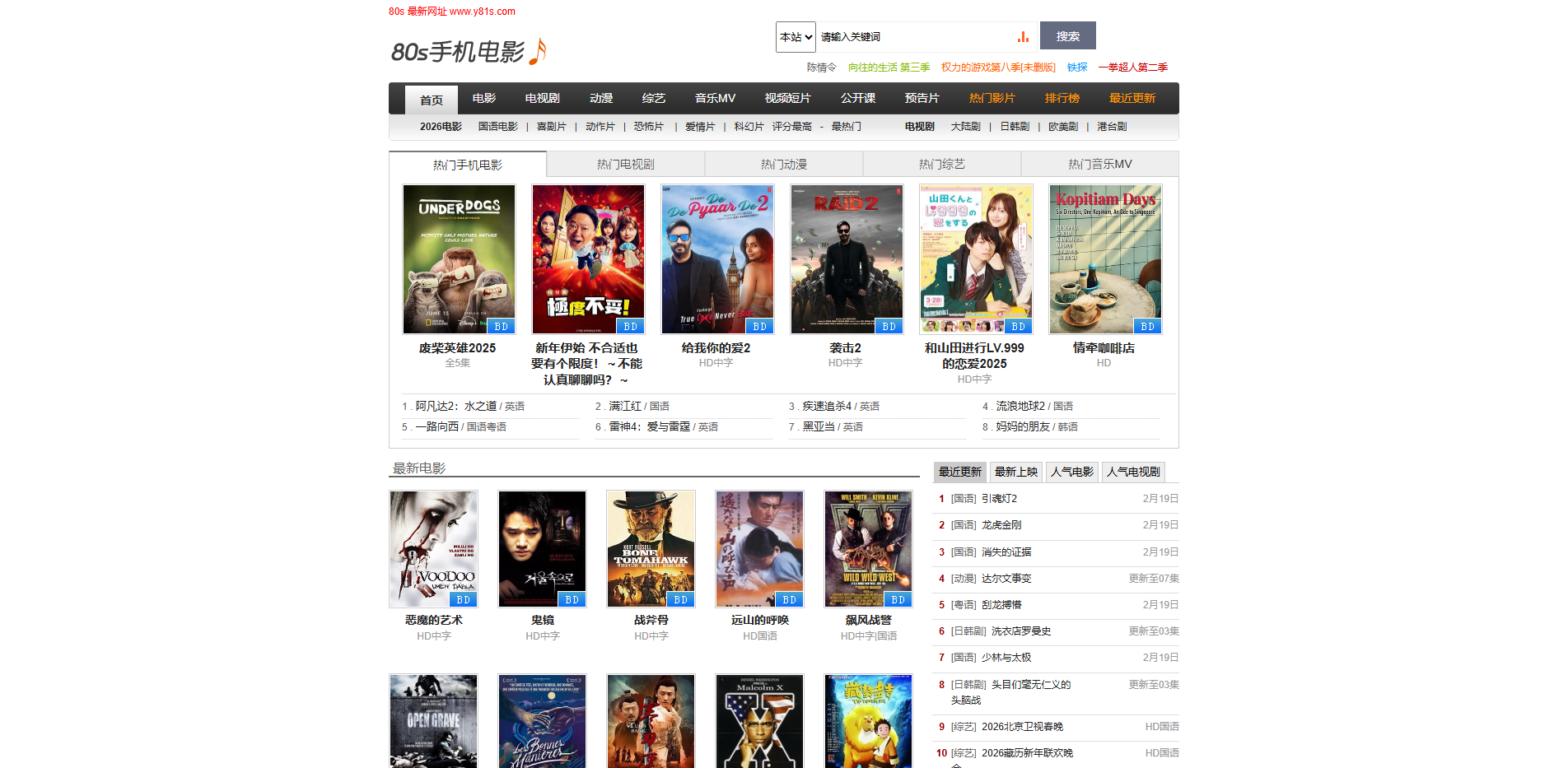The height and width of the screenshot is (768, 1568).
Task: Click the orange bar chart icon in search box
Action: tap(1023, 37)
